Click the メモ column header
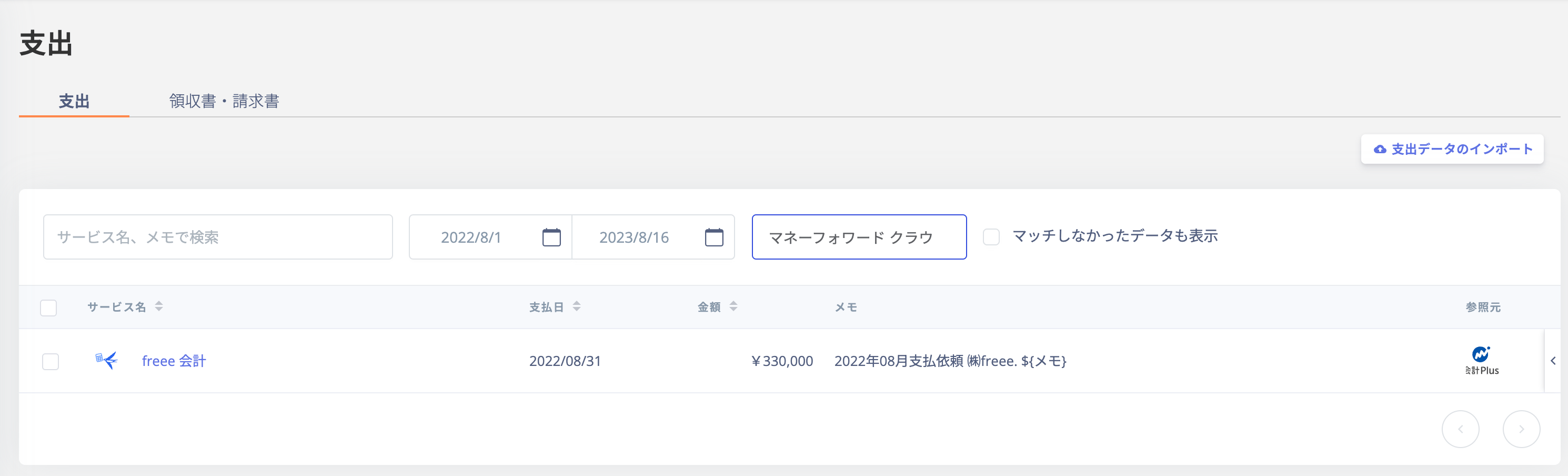This screenshot has height=476, width=1568. click(846, 307)
